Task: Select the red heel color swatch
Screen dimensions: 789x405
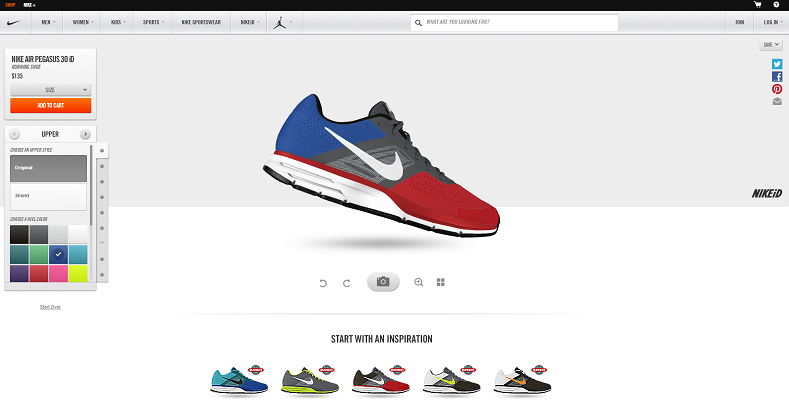Action: tap(39, 273)
